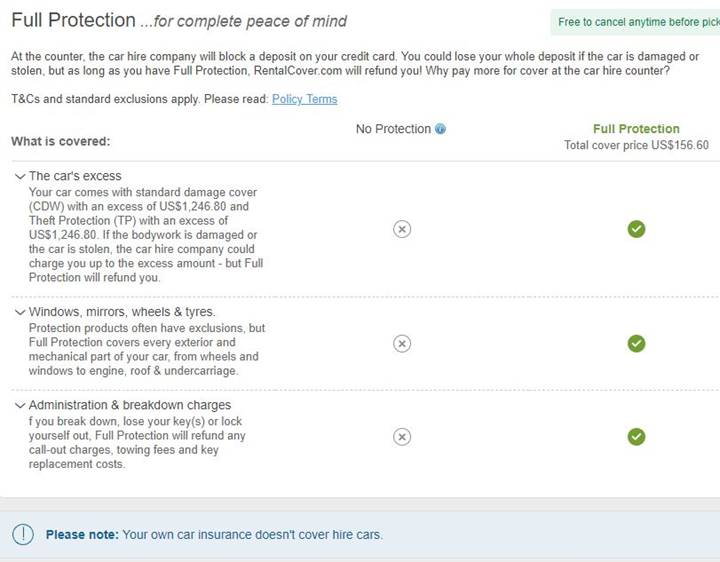Click the green checkmark for car's excess
This screenshot has width=720, height=562.
click(x=636, y=229)
